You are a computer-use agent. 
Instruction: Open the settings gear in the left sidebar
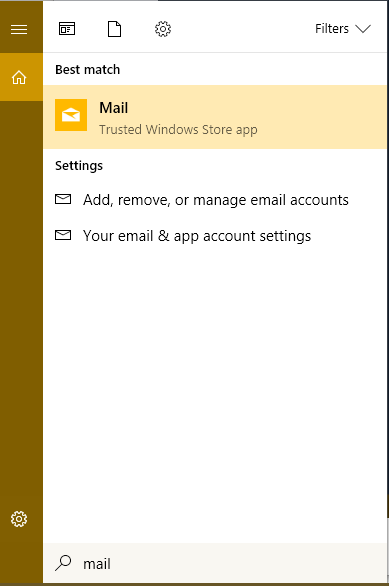pyautogui.click(x=19, y=519)
